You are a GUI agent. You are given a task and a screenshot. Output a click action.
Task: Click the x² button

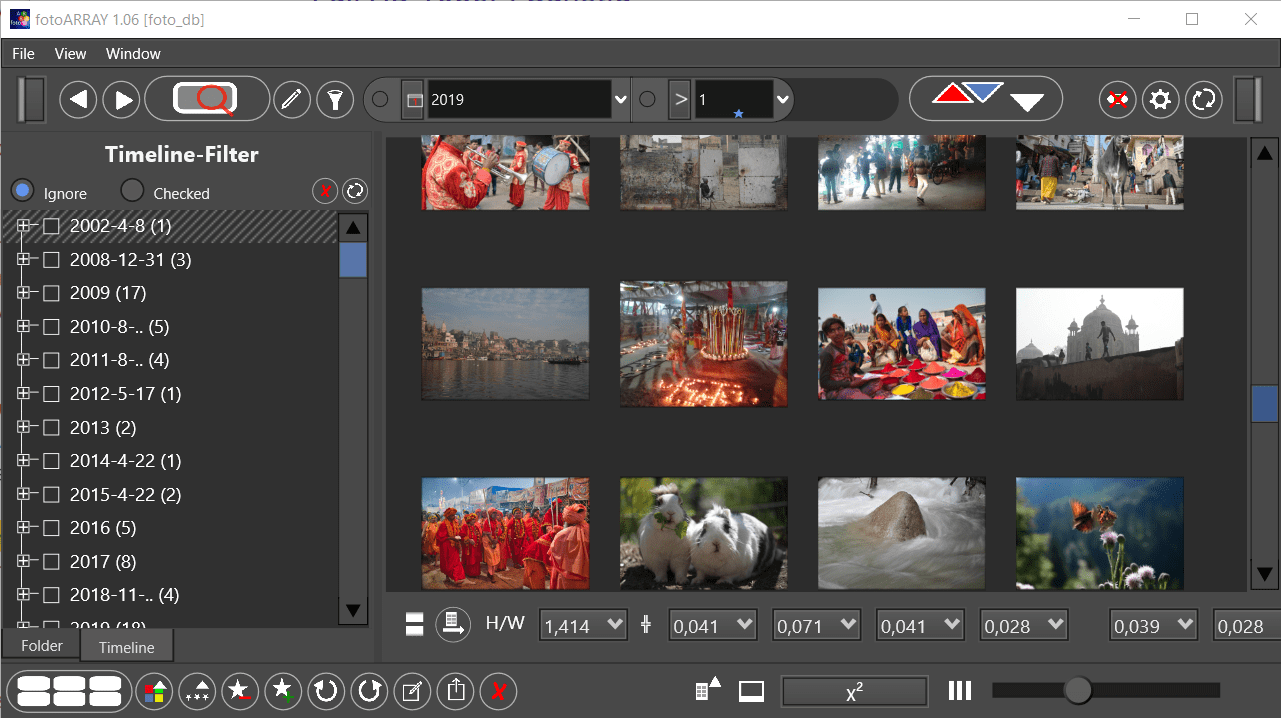[854, 692]
